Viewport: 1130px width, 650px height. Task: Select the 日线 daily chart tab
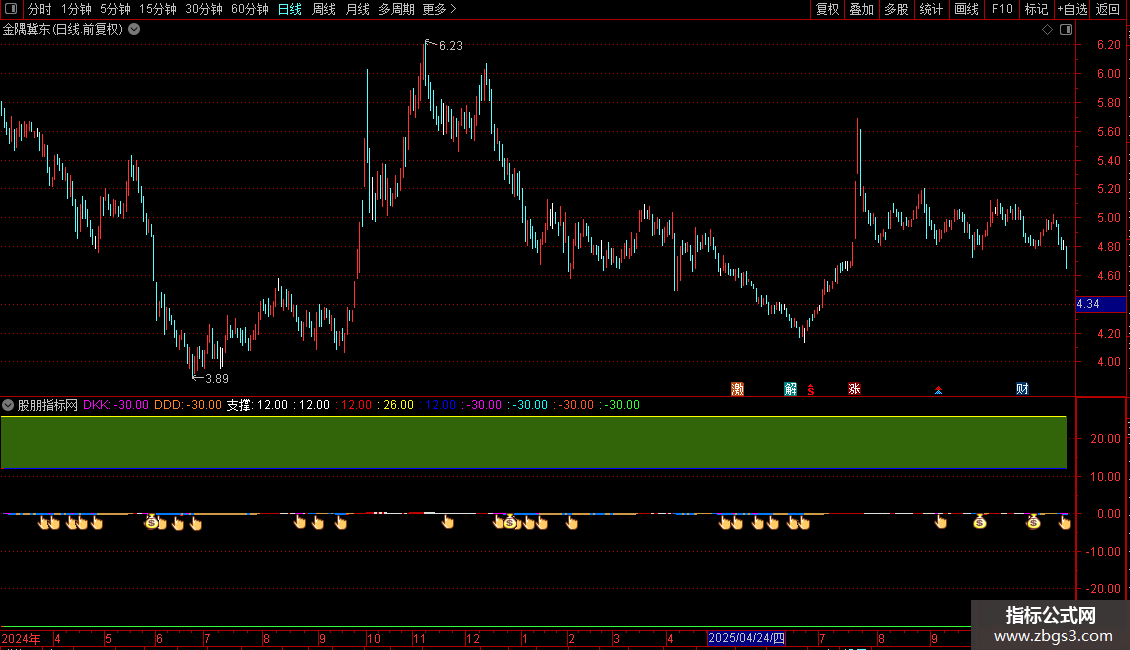click(x=290, y=9)
